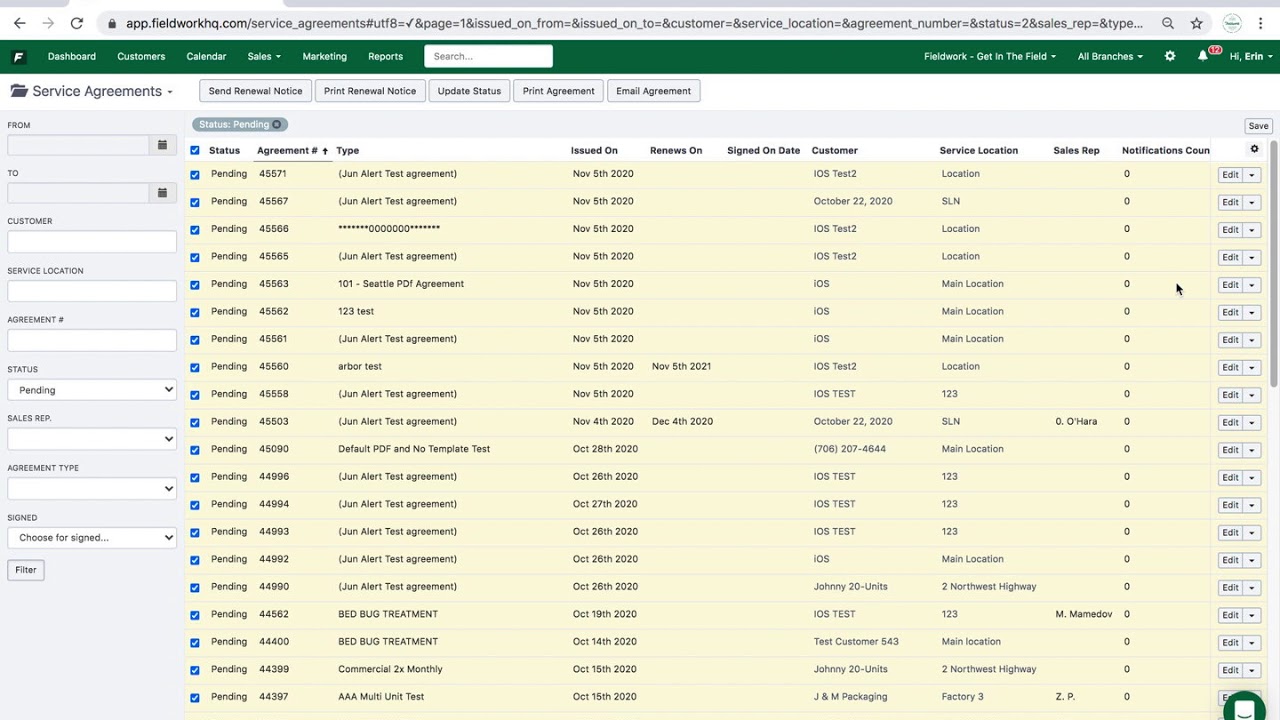Open the AGREEMENT TYPE dropdown
Viewport: 1280px width, 720px height.
(92, 488)
